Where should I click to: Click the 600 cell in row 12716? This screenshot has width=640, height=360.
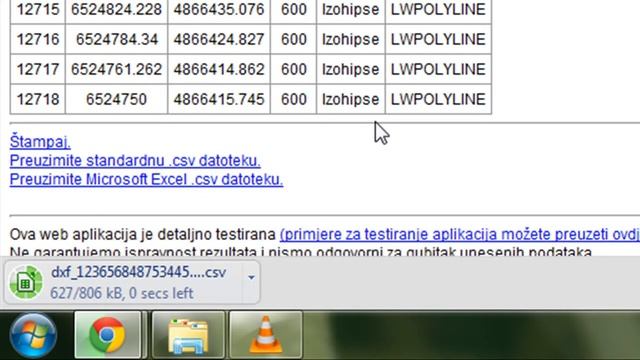pos(293,39)
